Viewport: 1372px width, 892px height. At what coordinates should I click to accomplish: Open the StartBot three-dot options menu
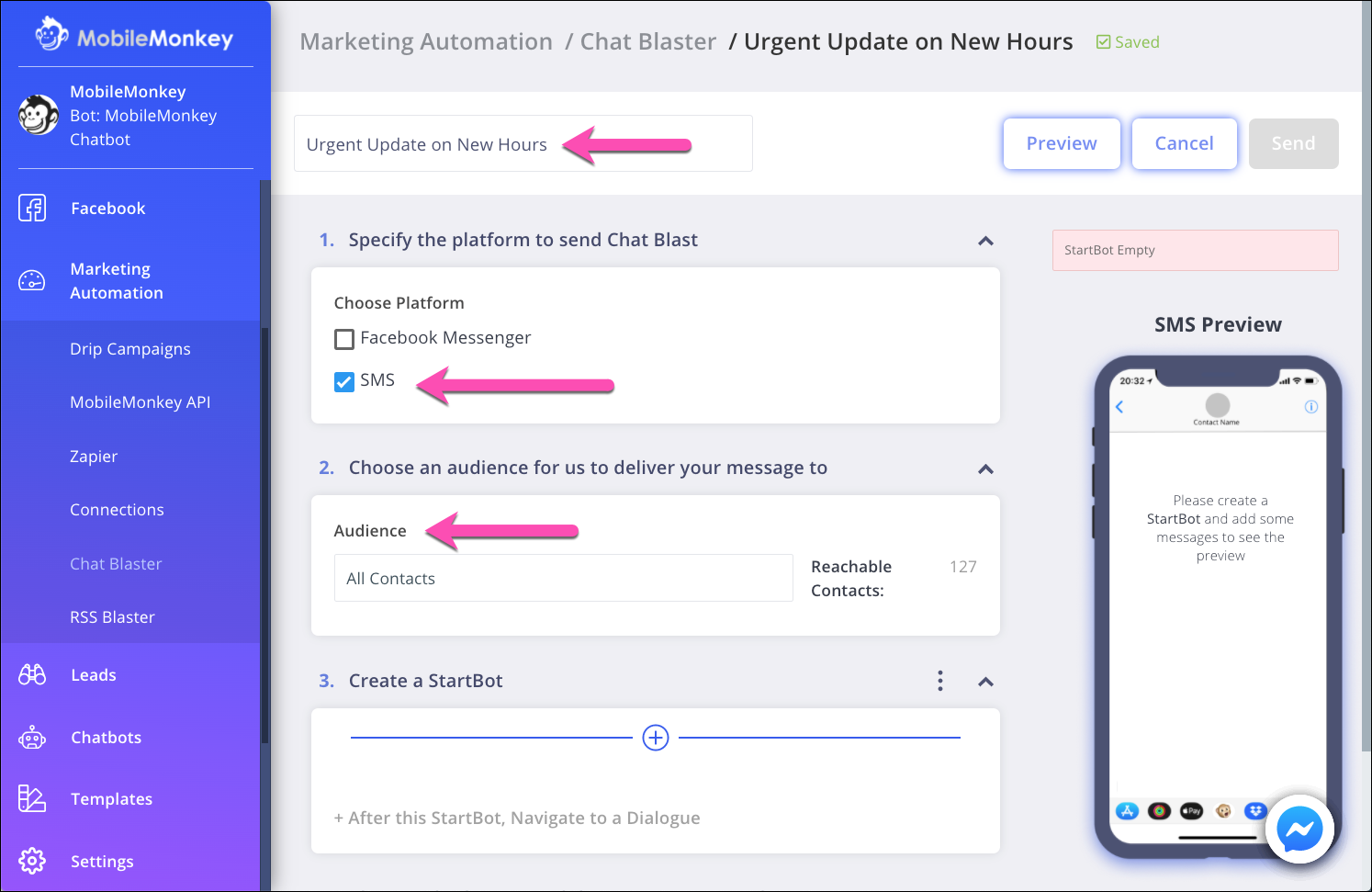click(x=940, y=681)
